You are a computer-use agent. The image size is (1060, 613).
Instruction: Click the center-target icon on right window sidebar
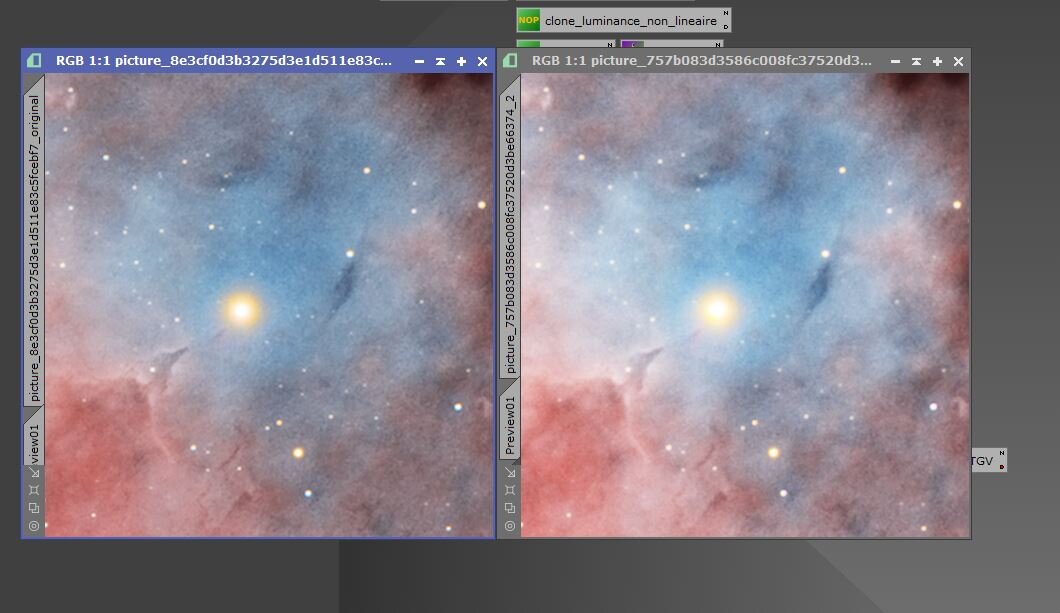(x=511, y=525)
